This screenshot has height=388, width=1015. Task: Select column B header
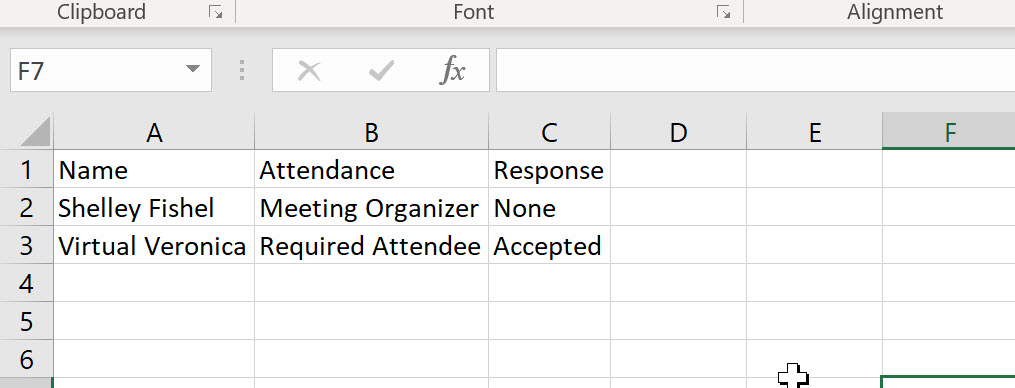pyautogui.click(x=372, y=132)
